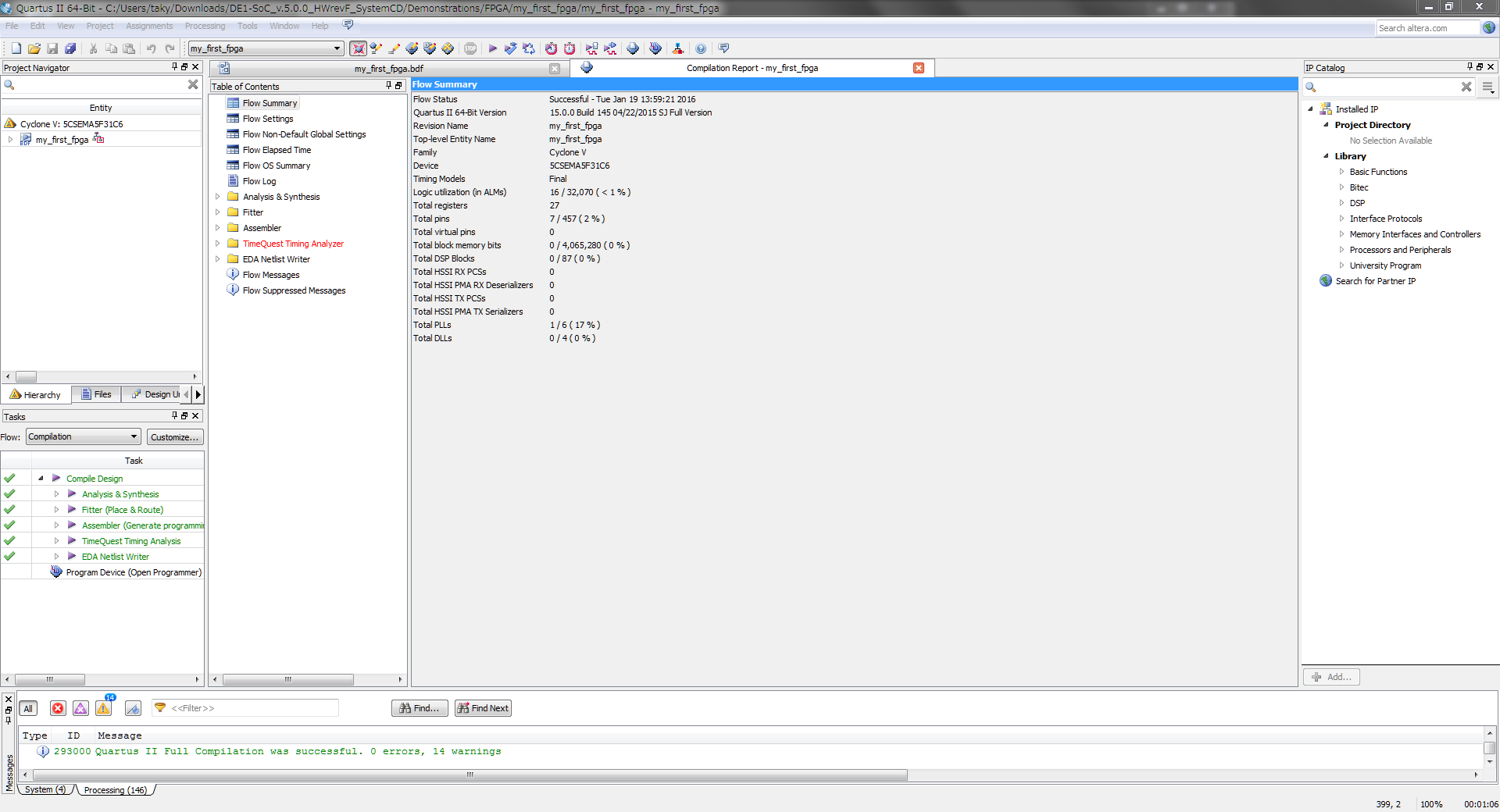This screenshot has width=1500, height=812.
Task: Save the current file icon
Action: [x=52, y=48]
